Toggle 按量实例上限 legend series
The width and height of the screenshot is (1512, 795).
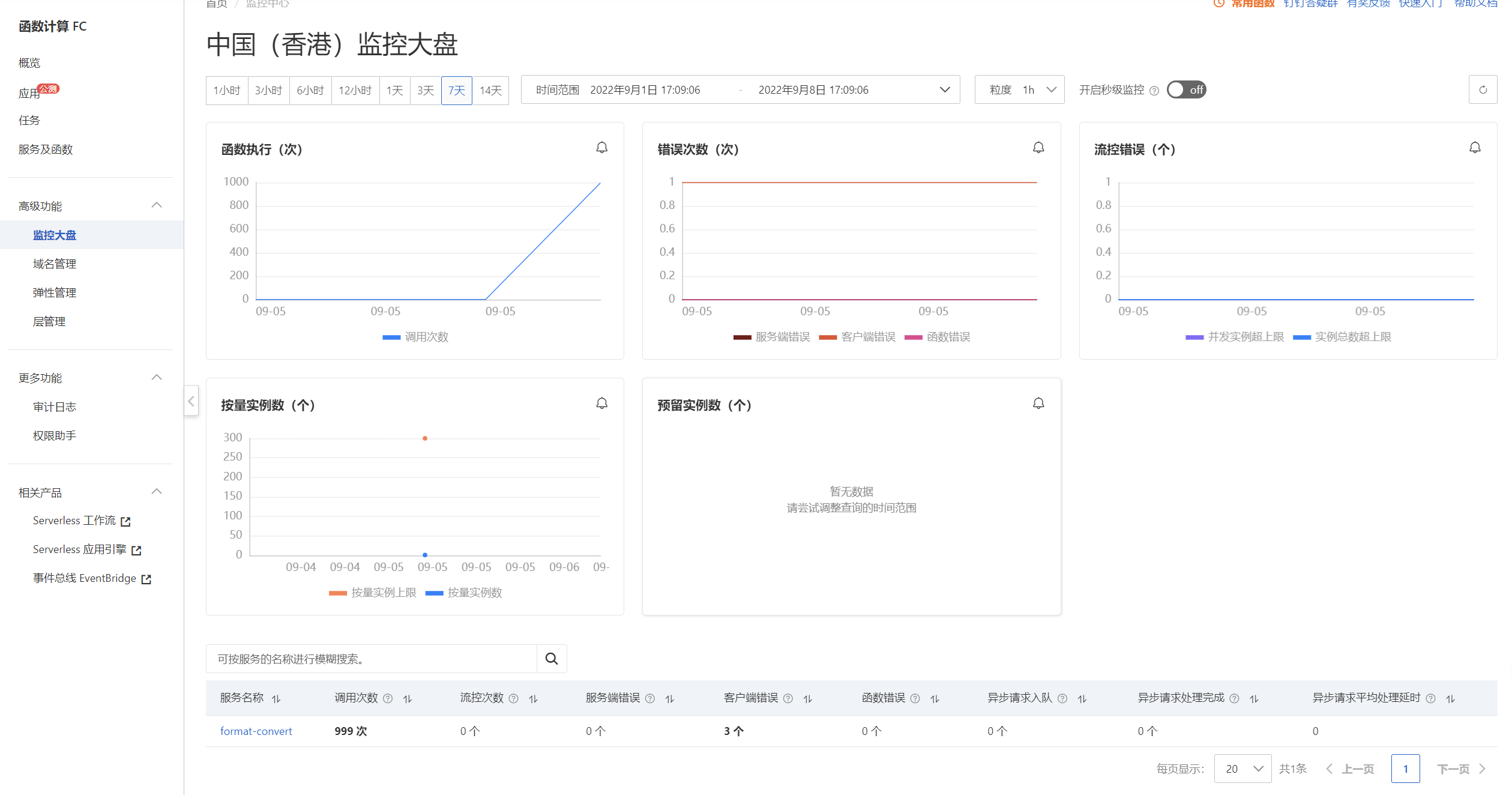click(x=373, y=593)
